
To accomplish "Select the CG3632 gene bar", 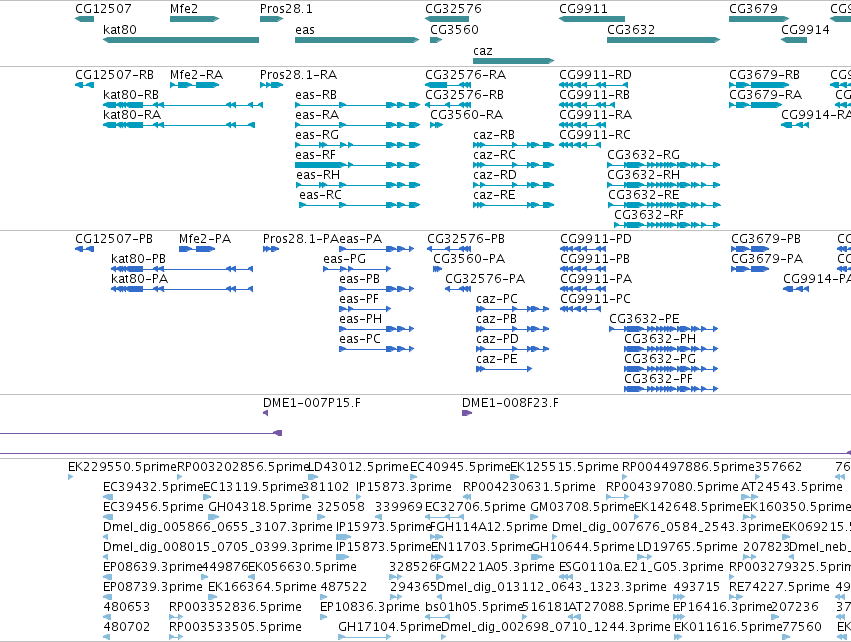I will (x=663, y=40).
